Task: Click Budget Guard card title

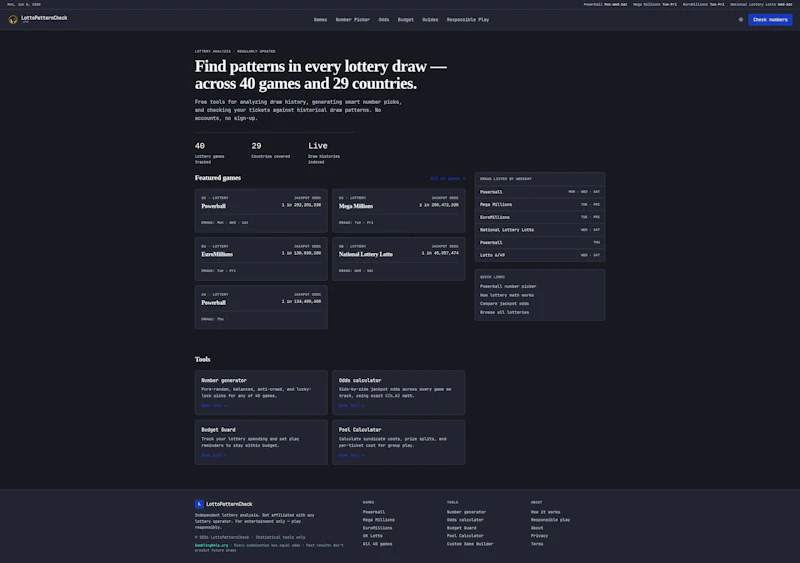Action: point(218,430)
